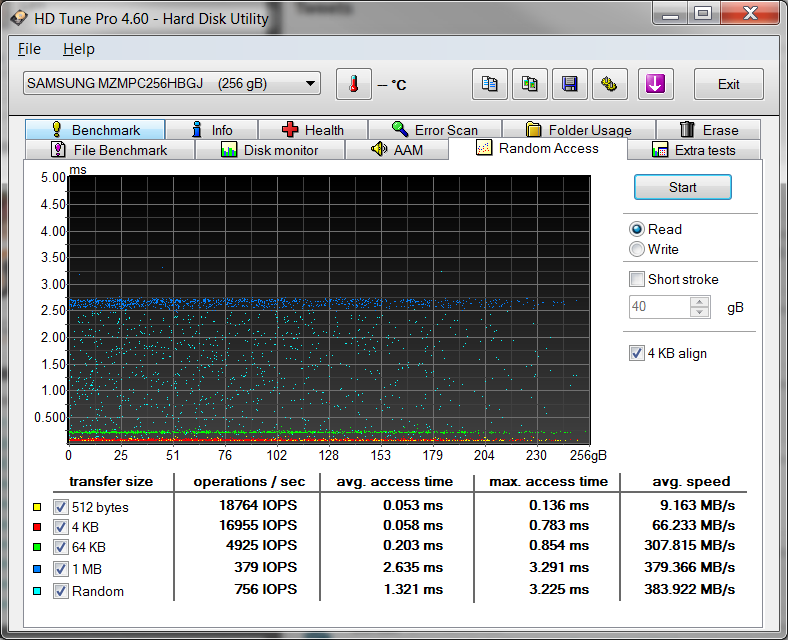Click the copy text to clipboard icon
788x640 pixels.
coord(490,84)
